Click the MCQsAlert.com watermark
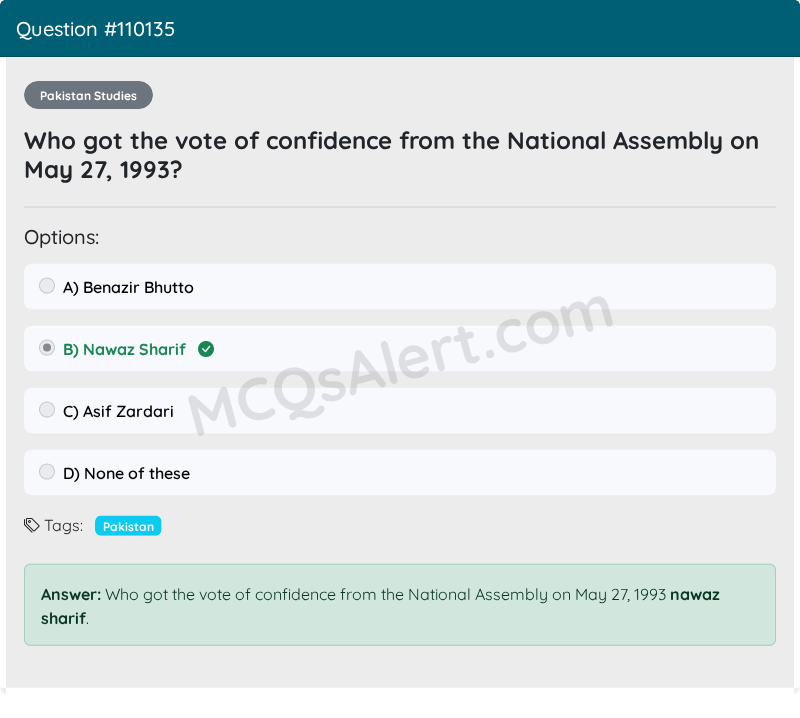800x718 pixels. [x=401, y=364]
